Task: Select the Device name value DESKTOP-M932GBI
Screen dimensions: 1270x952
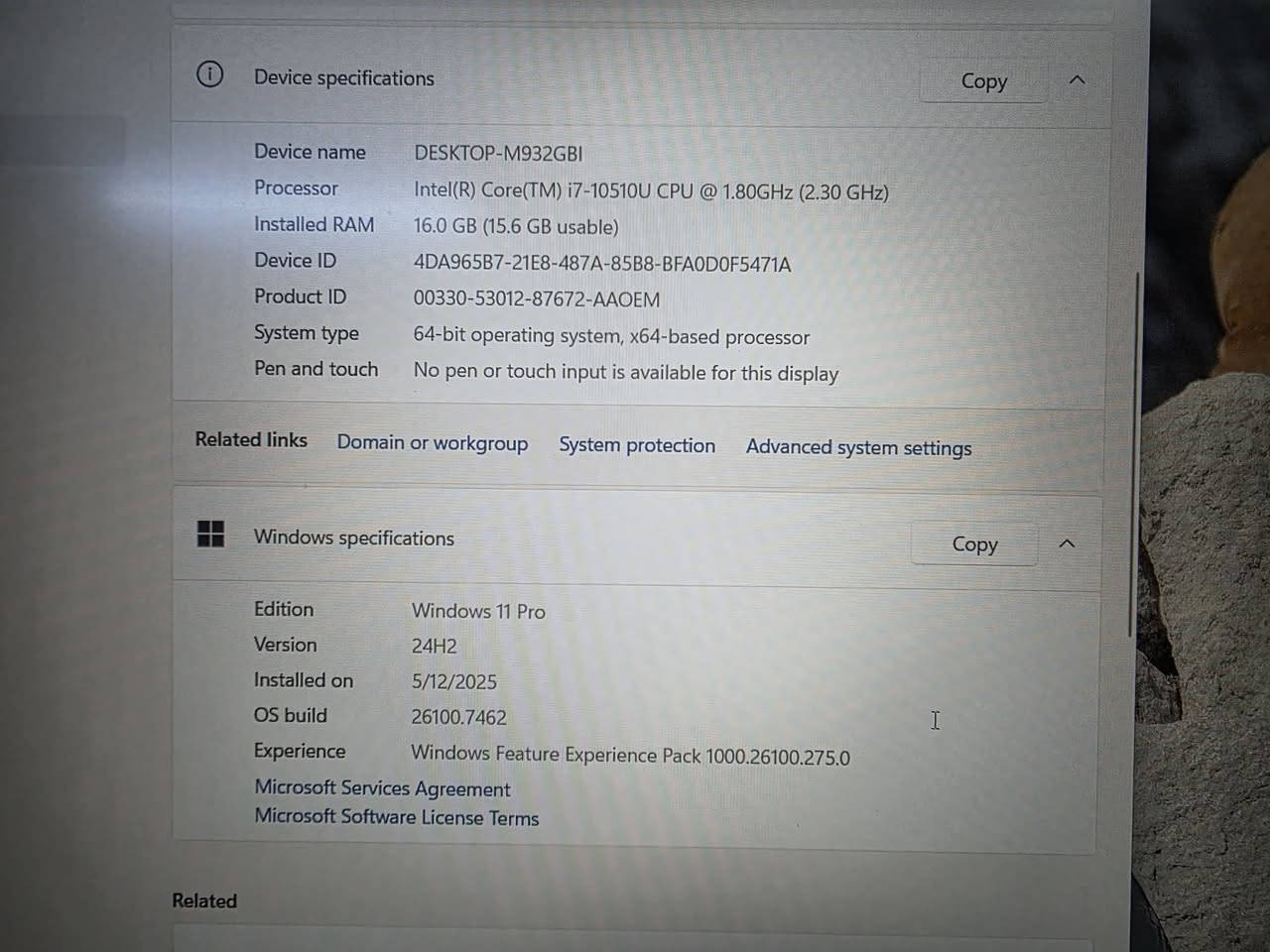Action: tap(497, 154)
